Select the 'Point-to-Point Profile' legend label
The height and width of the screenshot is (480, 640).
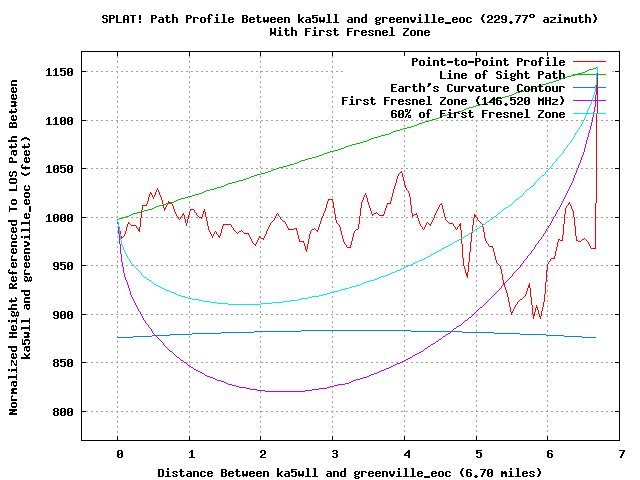[x=488, y=62]
